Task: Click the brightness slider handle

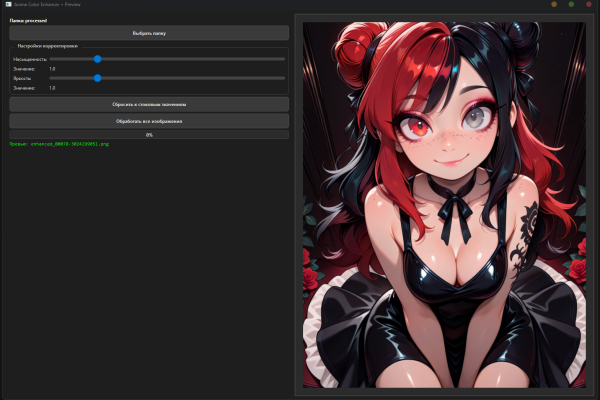Action: point(98,78)
